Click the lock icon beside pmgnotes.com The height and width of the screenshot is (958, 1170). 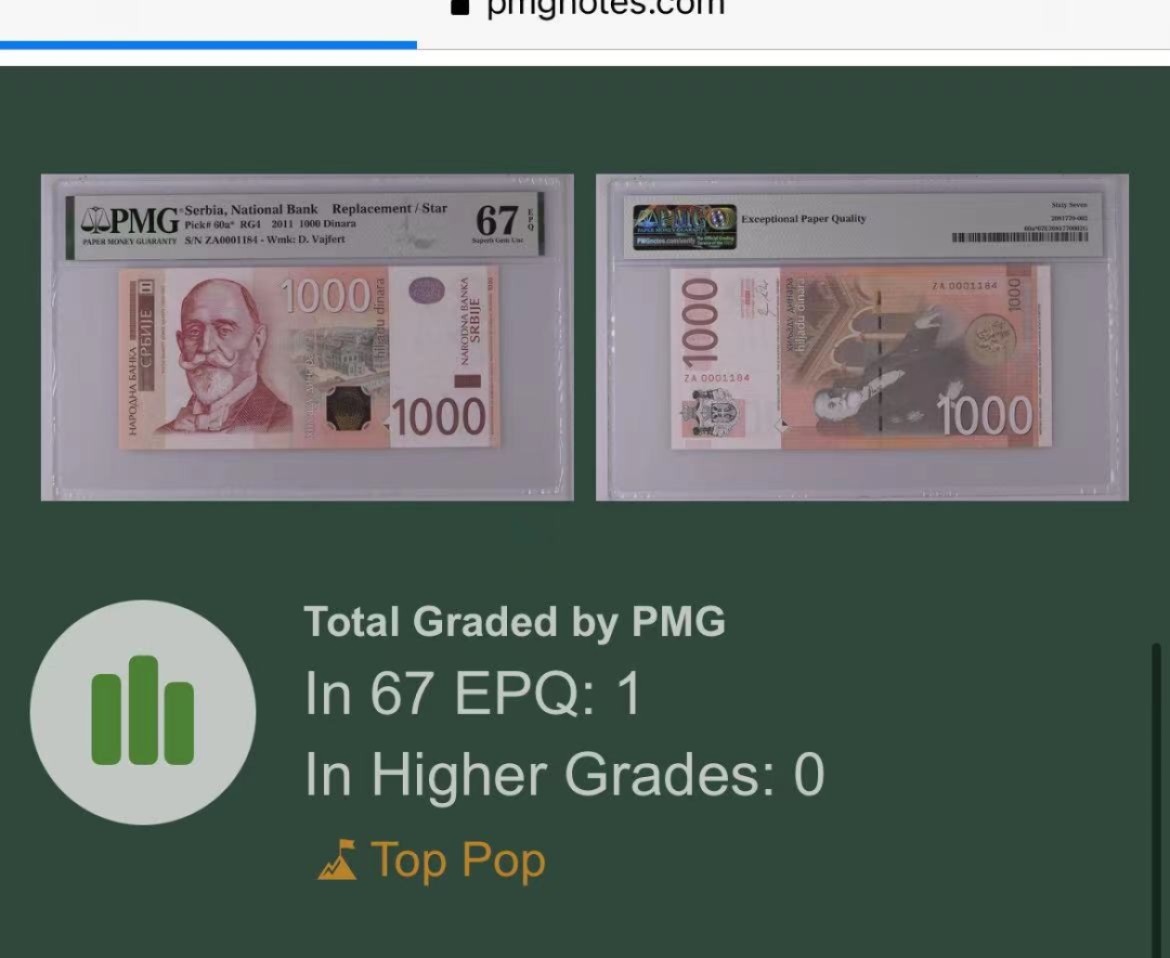(x=460, y=7)
